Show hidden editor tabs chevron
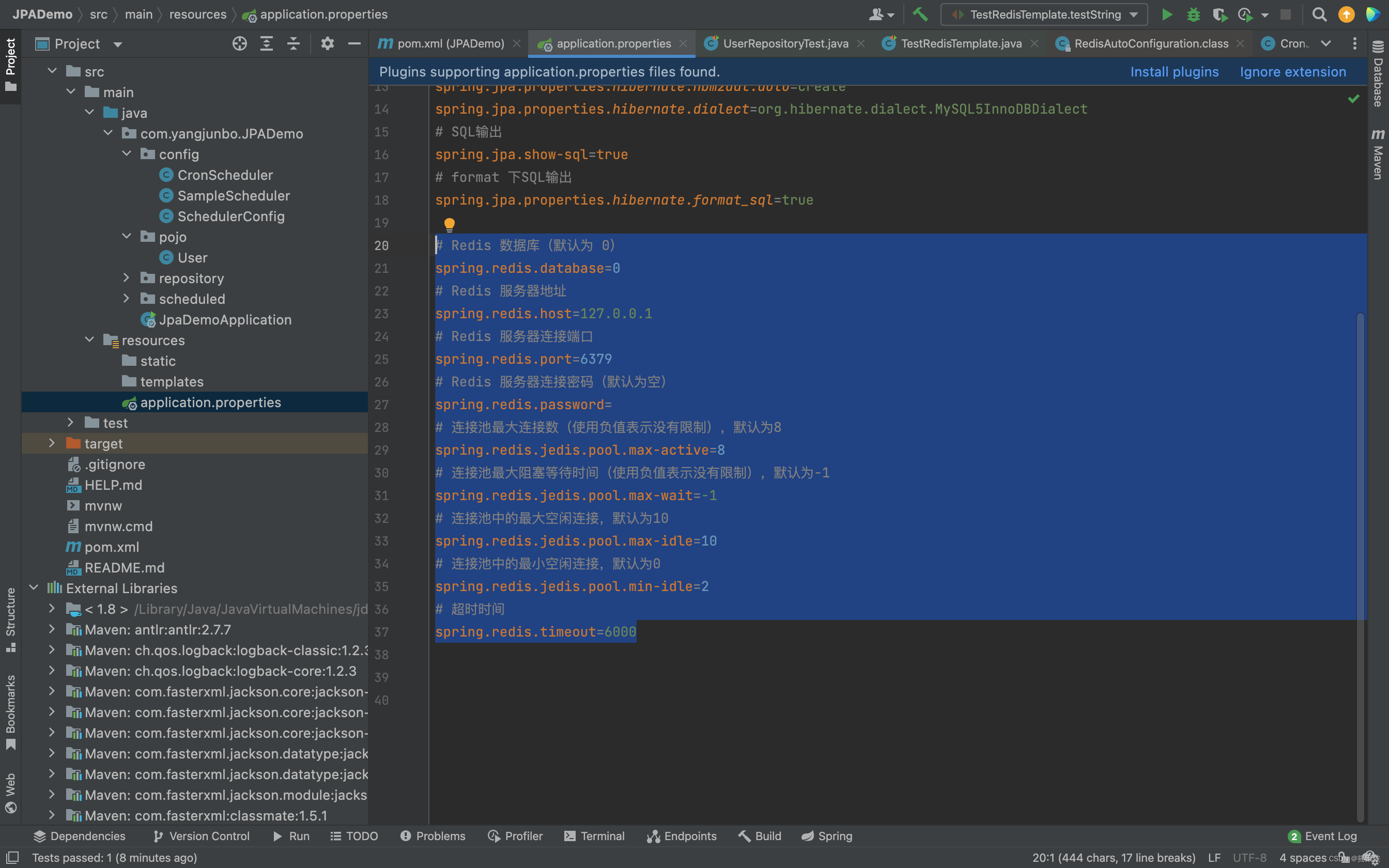Screen dimensions: 1389x868 1326,43
